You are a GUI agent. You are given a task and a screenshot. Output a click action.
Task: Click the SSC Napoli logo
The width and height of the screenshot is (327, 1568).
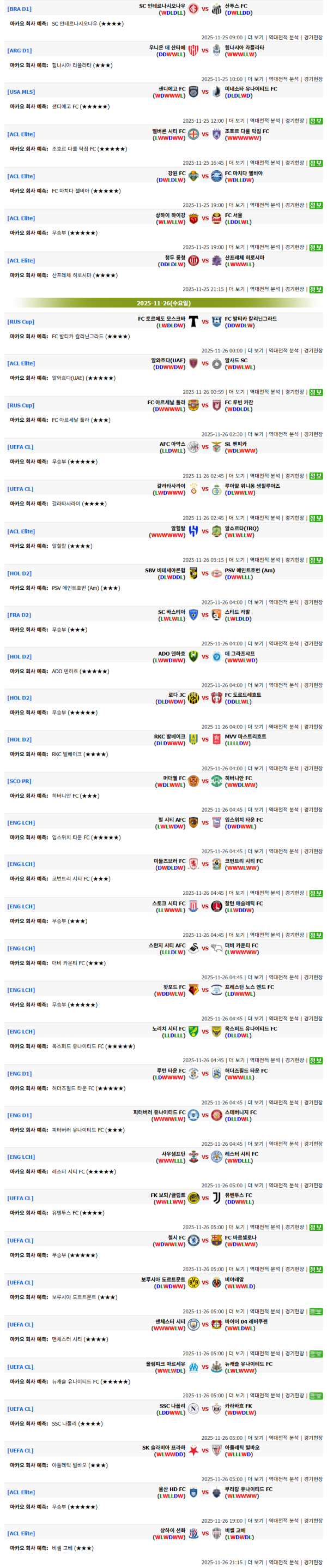click(x=193, y=1409)
